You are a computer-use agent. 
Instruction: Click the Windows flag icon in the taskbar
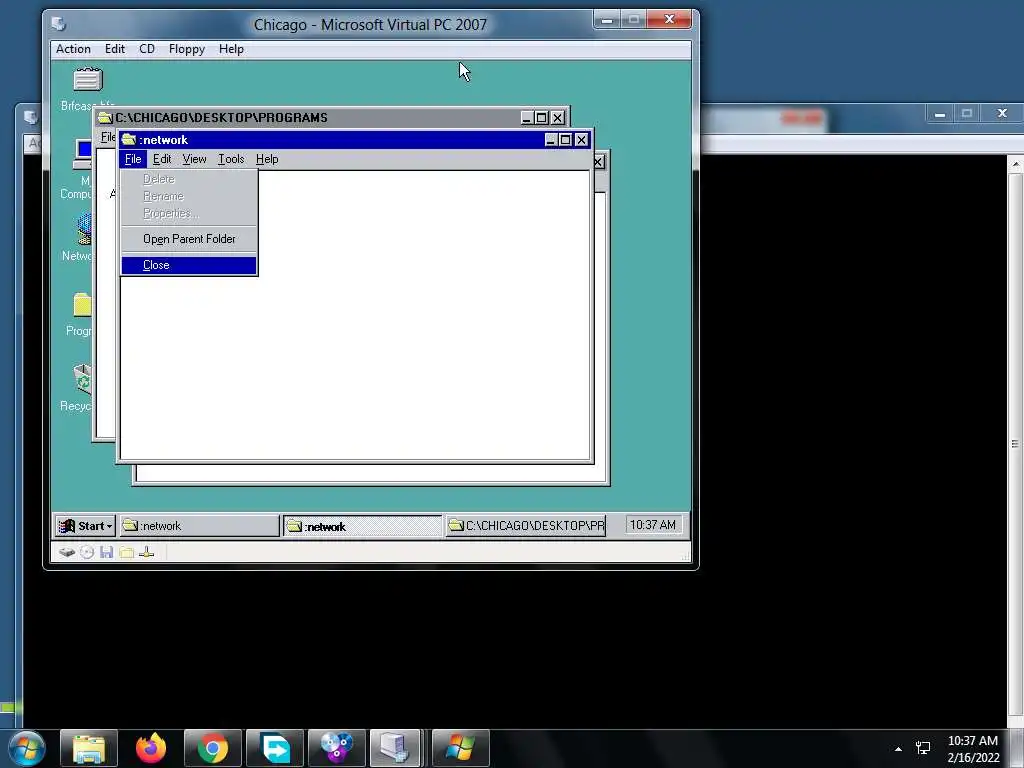(461, 748)
